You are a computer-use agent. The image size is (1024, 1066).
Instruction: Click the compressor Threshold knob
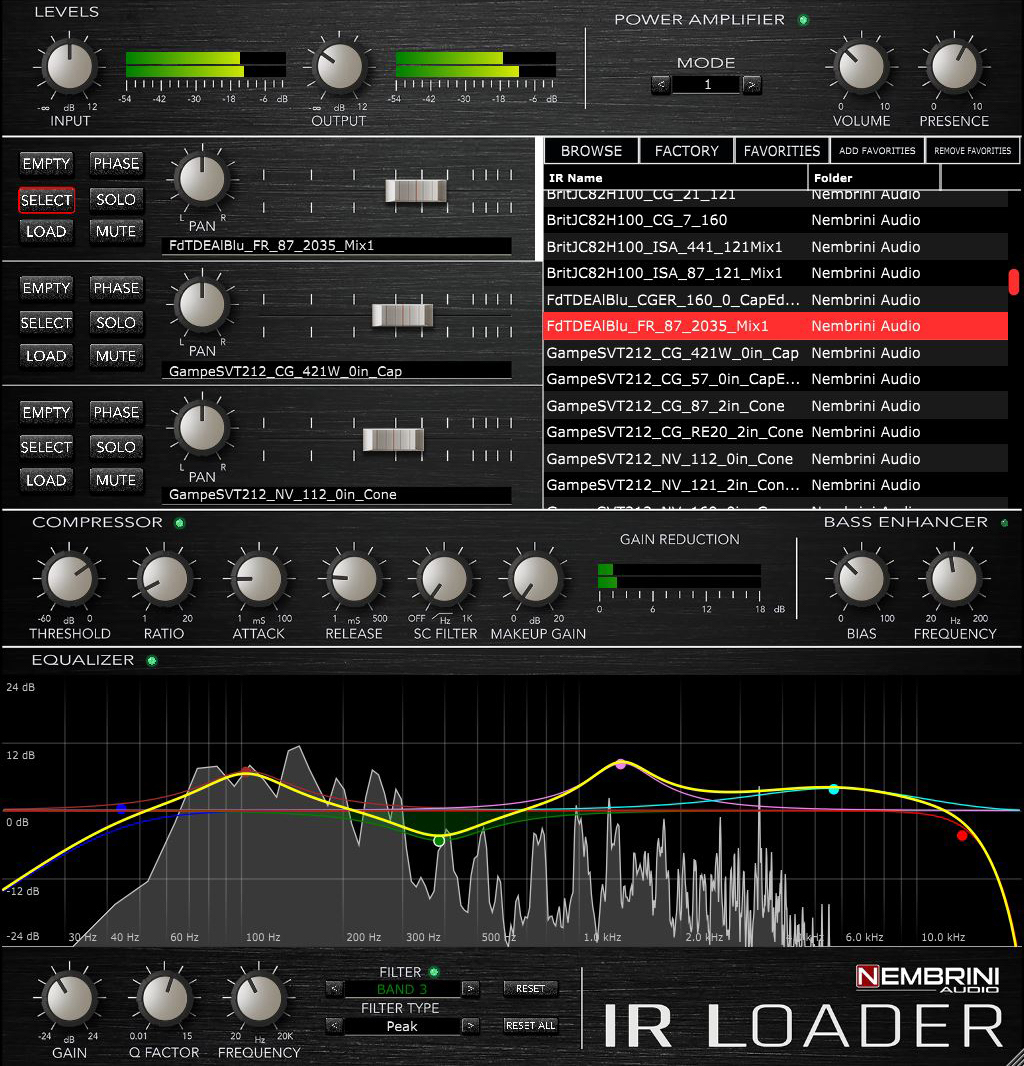69,579
